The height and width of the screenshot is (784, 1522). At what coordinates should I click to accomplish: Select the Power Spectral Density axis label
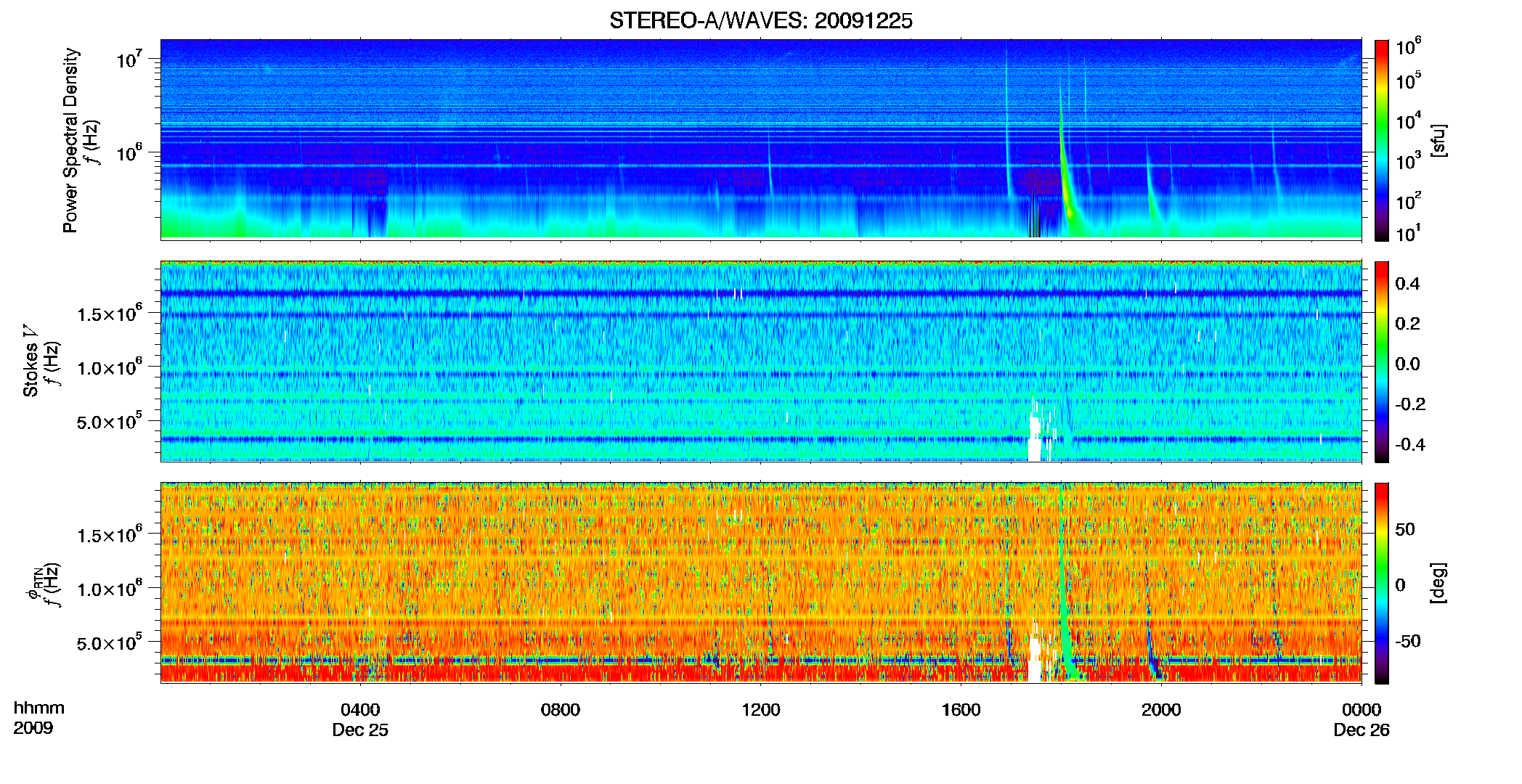pyautogui.click(x=70, y=140)
